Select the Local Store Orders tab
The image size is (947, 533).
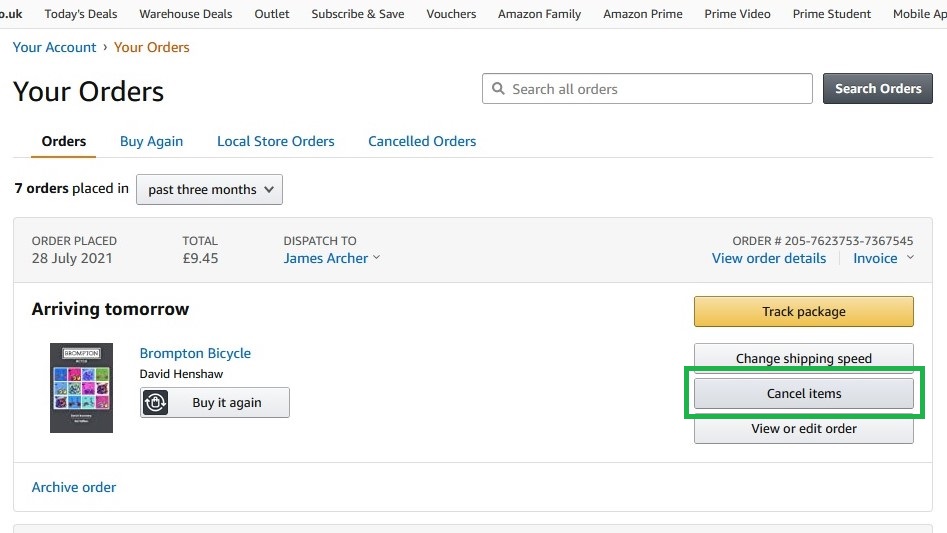tap(275, 141)
